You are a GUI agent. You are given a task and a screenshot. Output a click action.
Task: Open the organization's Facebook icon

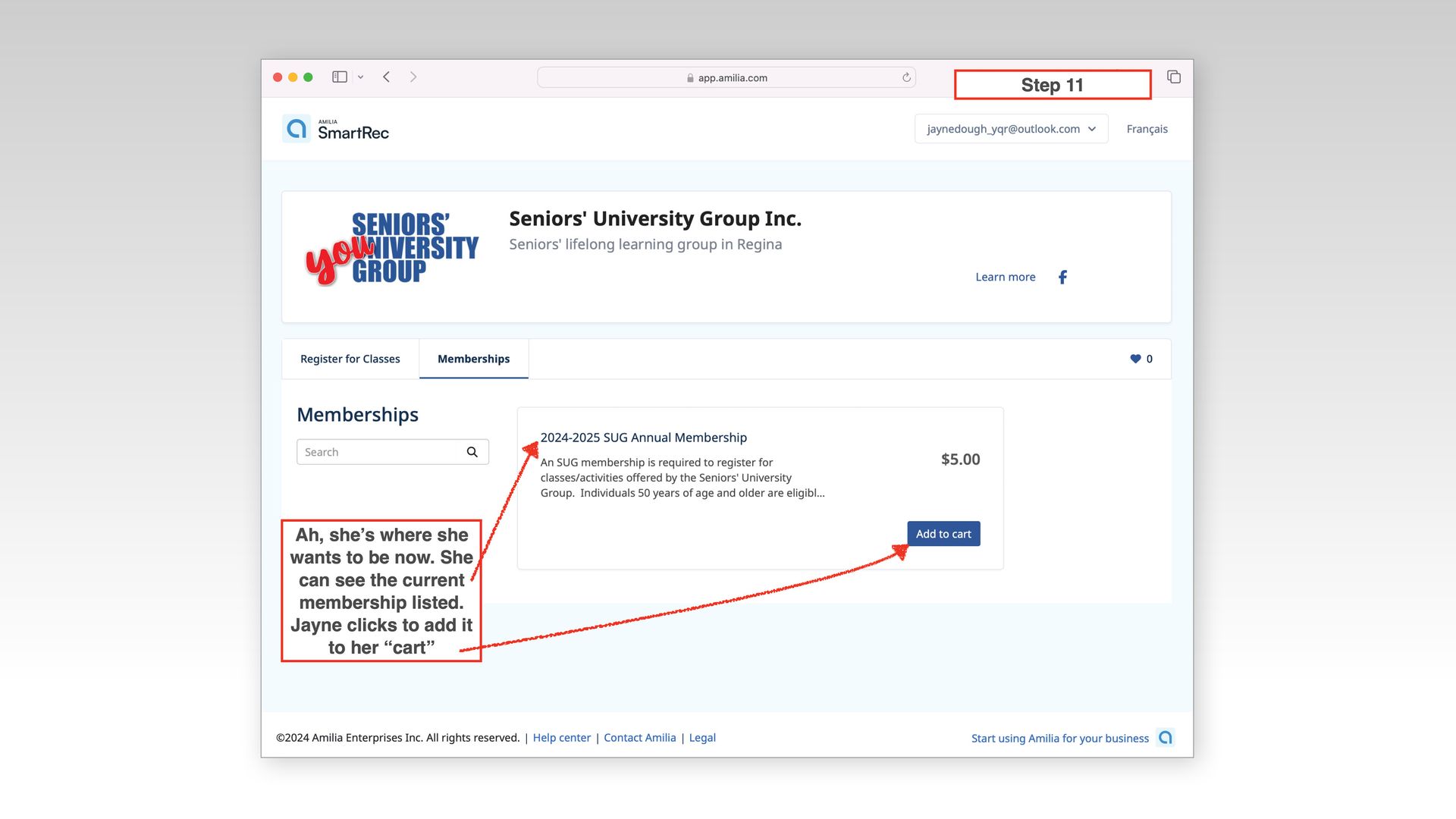click(1062, 277)
